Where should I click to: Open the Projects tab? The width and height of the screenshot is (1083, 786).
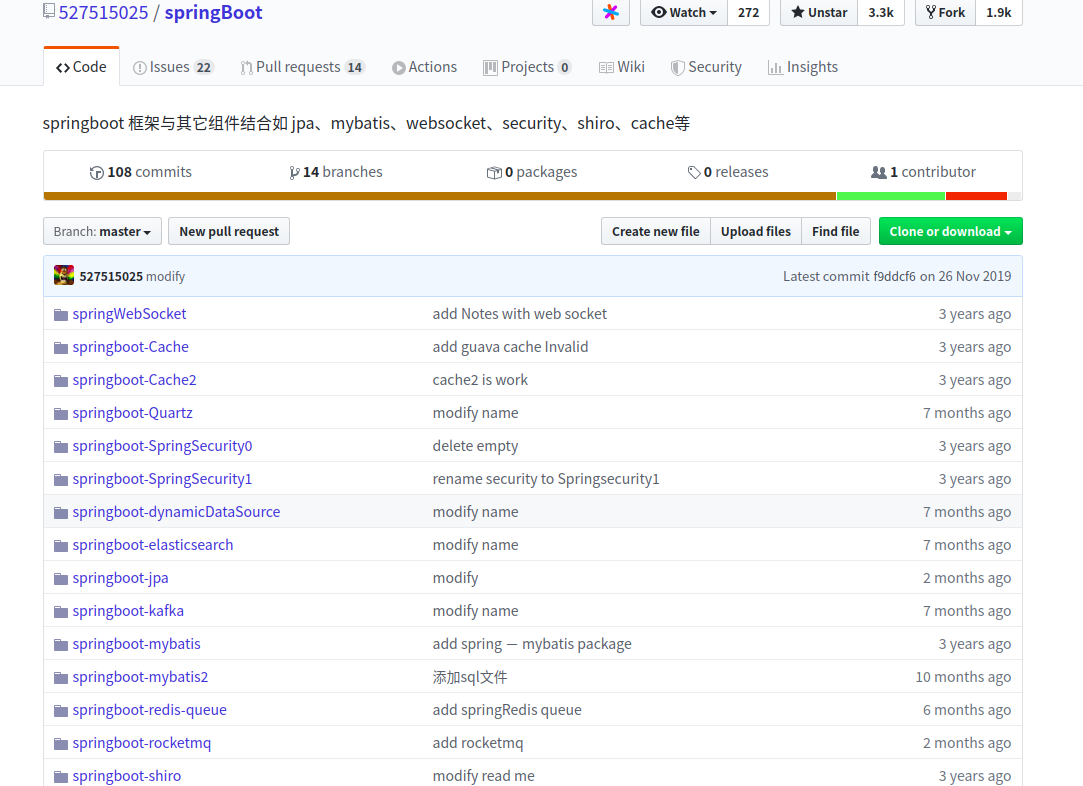pyautogui.click(x=527, y=67)
